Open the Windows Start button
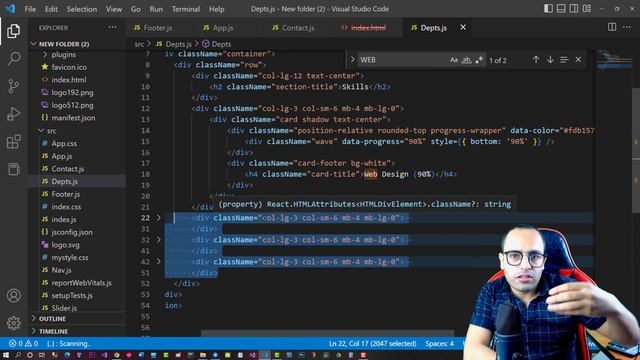The width and height of the screenshot is (640, 360). click(6, 355)
